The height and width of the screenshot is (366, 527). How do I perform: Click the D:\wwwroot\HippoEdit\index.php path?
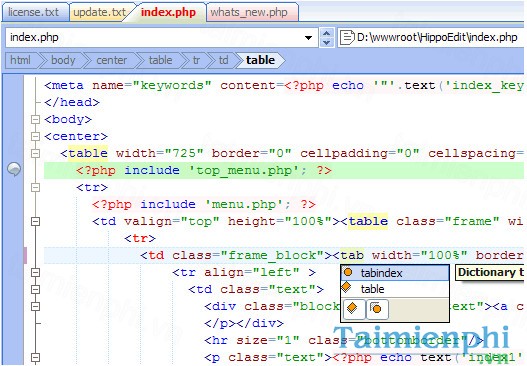[x=437, y=37]
